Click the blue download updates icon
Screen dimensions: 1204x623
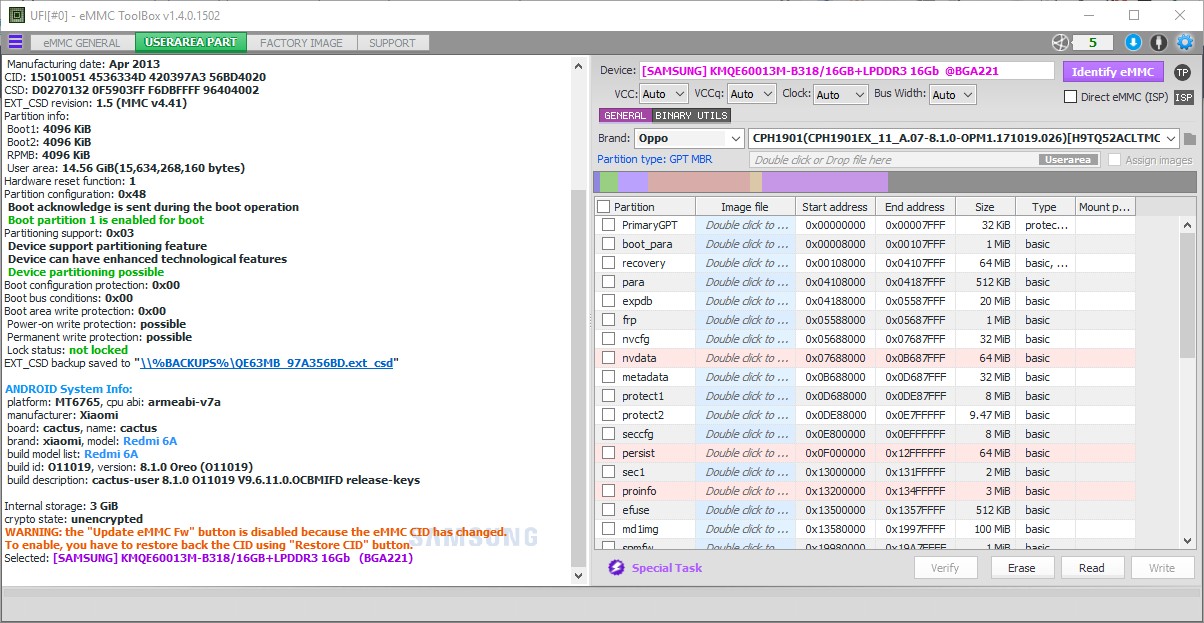pyautogui.click(x=1133, y=42)
